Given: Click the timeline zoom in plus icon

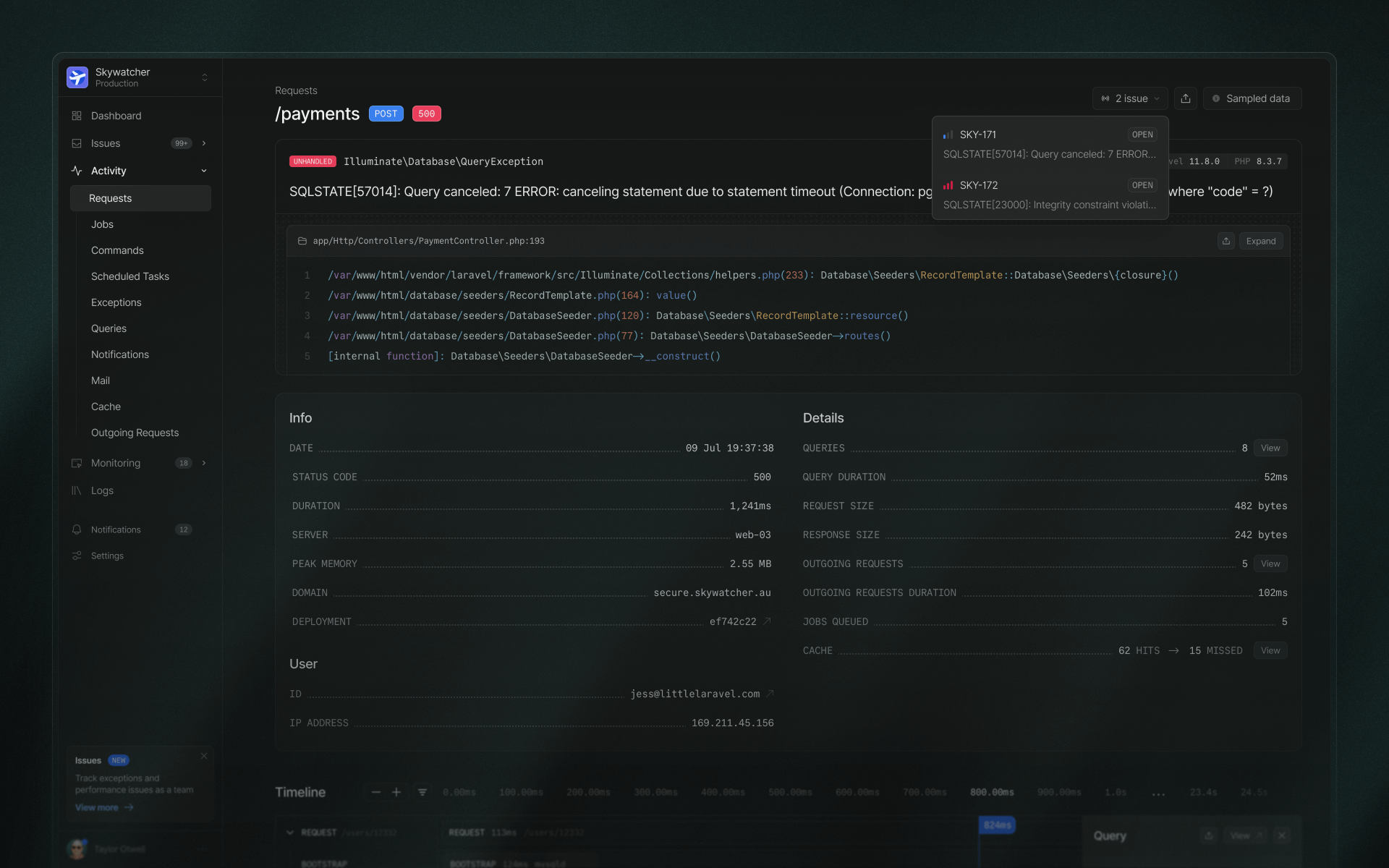Looking at the screenshot, I should click(x=396, y=792).
